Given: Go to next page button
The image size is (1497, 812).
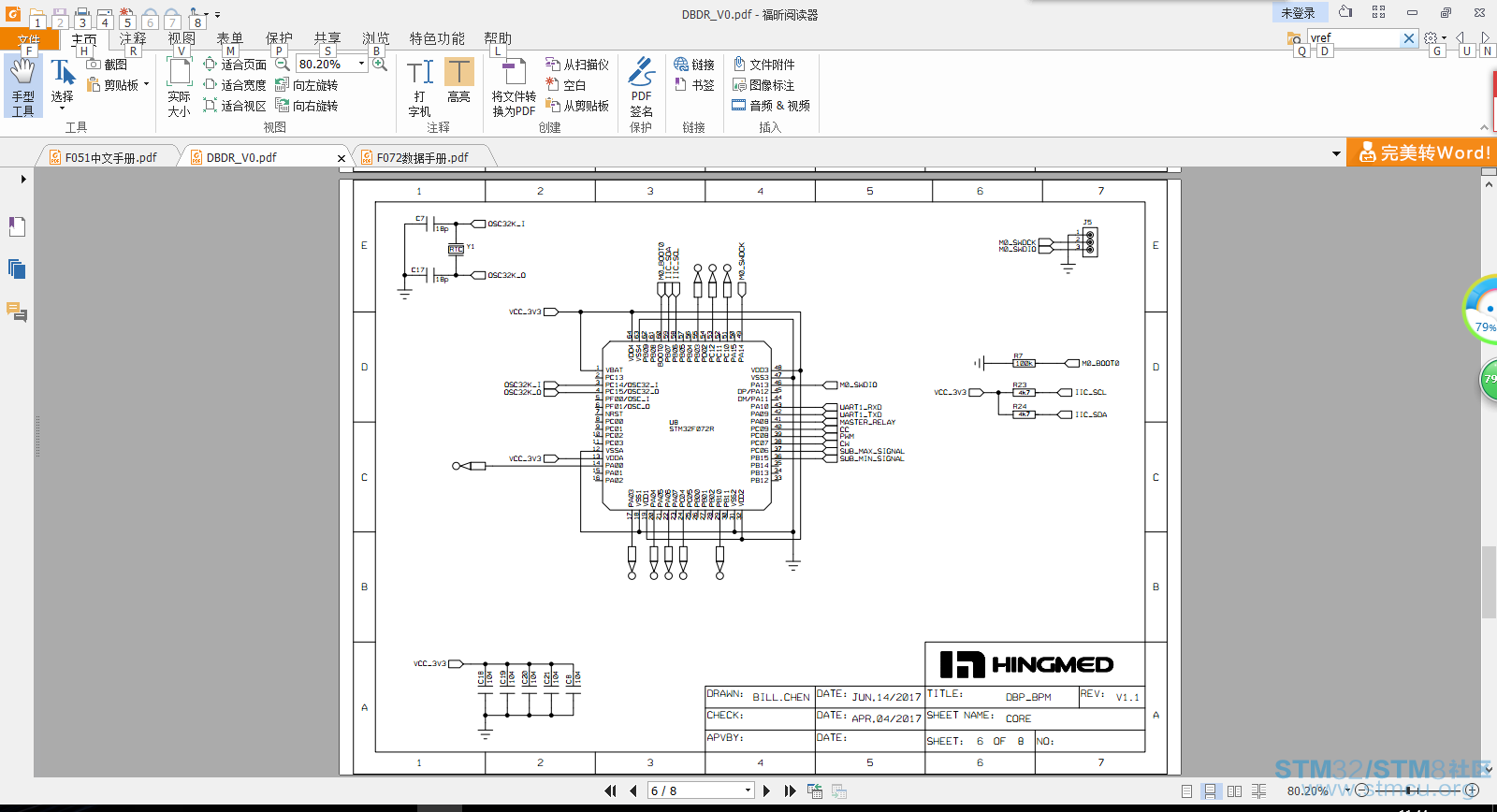Looking at the screenshot, I should pos(767,790).
